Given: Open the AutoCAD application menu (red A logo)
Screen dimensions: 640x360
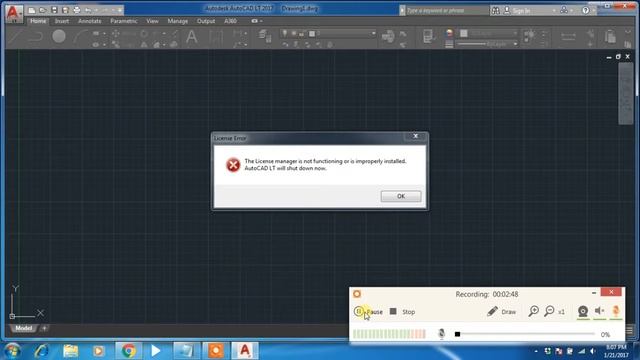Looking at the screenshot, I should click(x=13, y=13).
